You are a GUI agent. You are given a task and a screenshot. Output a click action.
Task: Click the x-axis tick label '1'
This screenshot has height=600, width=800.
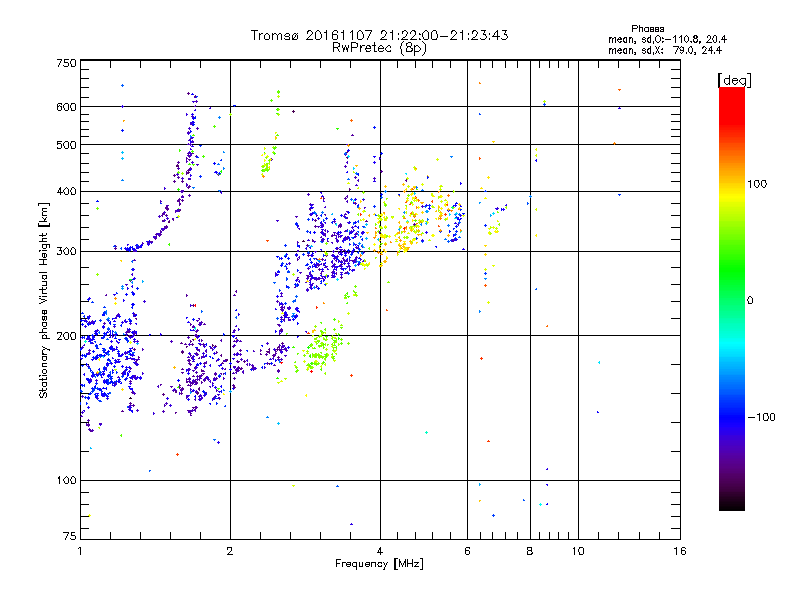[80, 551]
